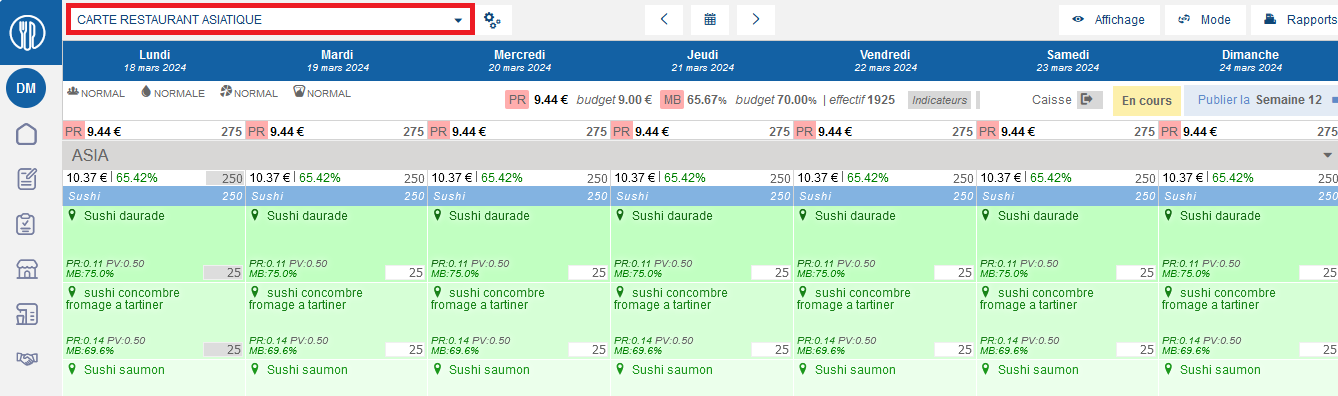Image resolution: width=1338 pixels, height=396 pixels.
Task: Open the calendar date picker
Action: 710,19
